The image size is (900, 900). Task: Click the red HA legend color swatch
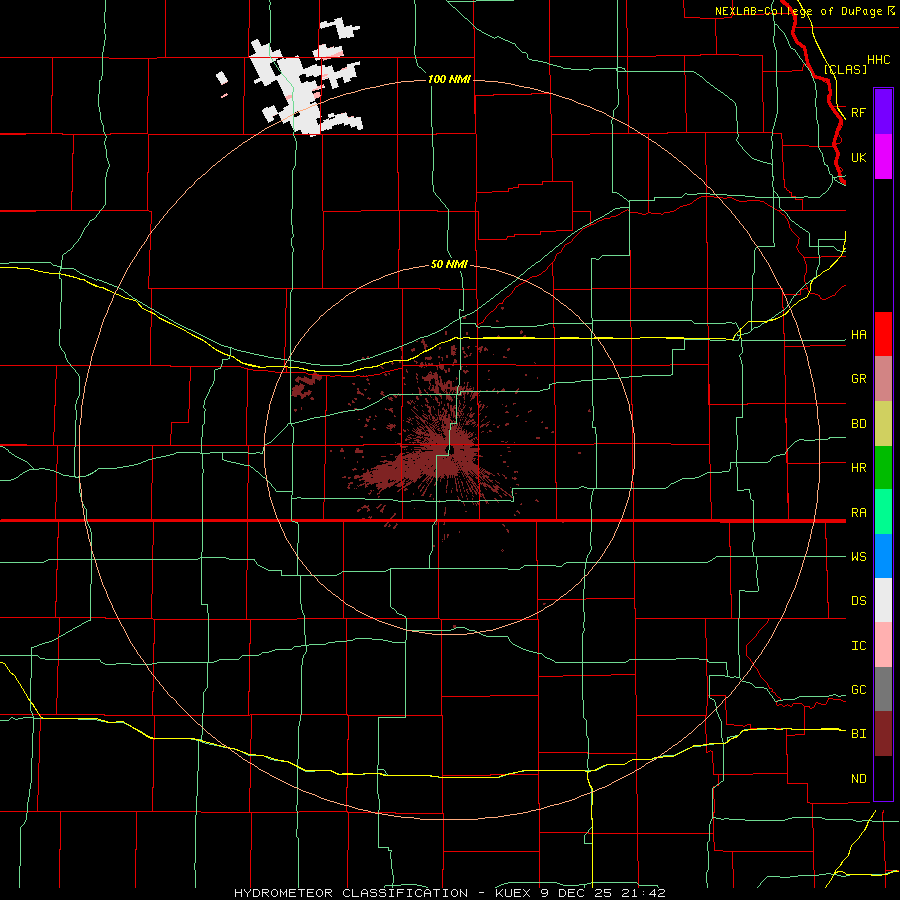coord(883,334)
